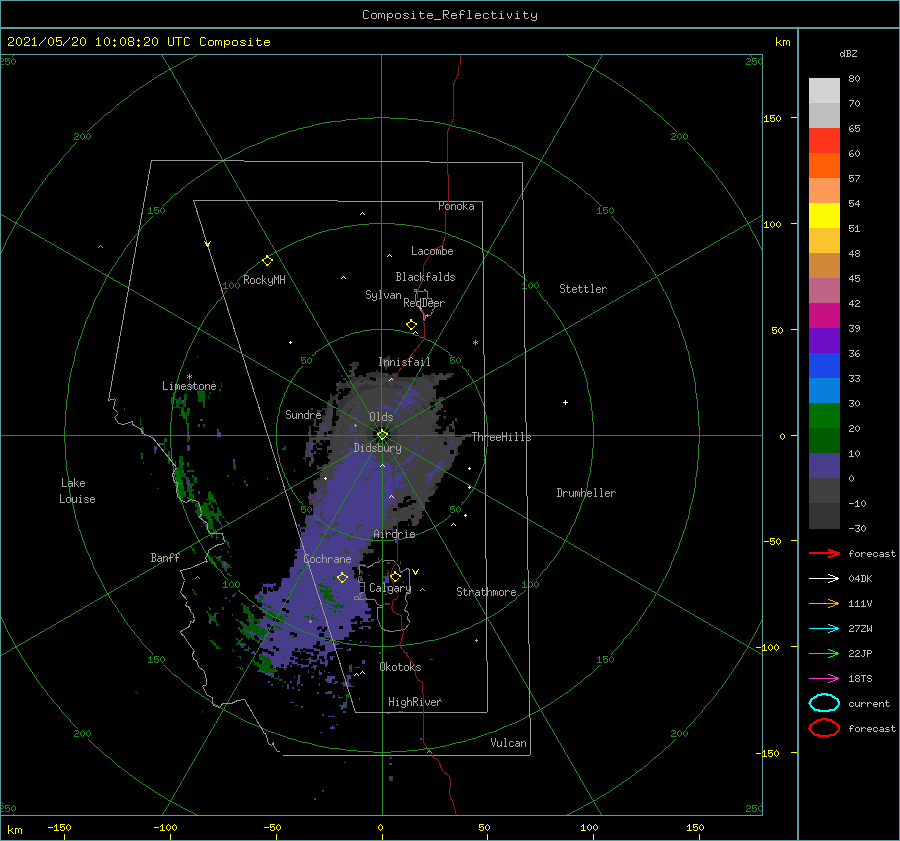Select the yellow diamond marker below RedDeer
The height and width of the screenshot is (841, 900).
[x=412, y=325]
